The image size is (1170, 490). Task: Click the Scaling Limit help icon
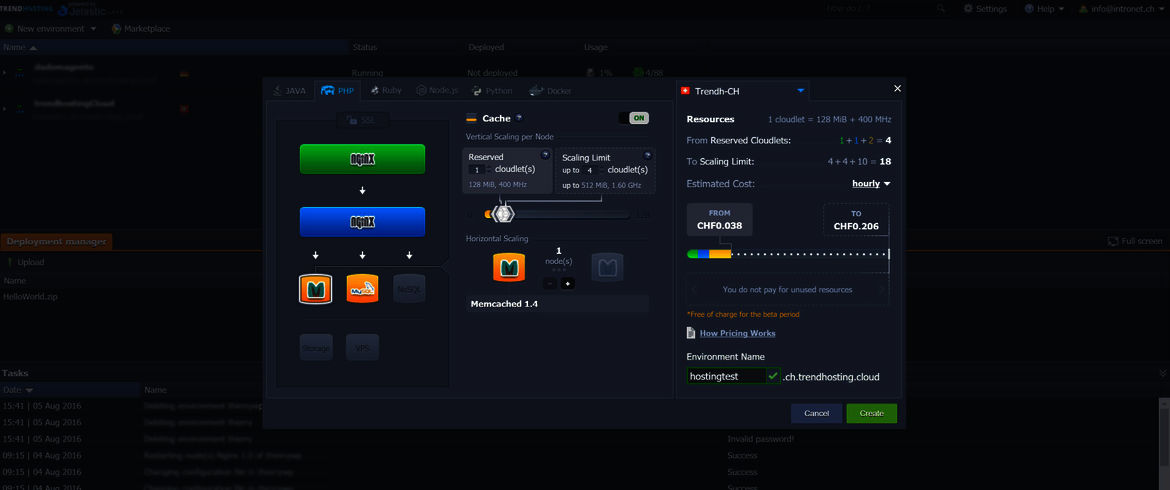[x=648, y=155]
